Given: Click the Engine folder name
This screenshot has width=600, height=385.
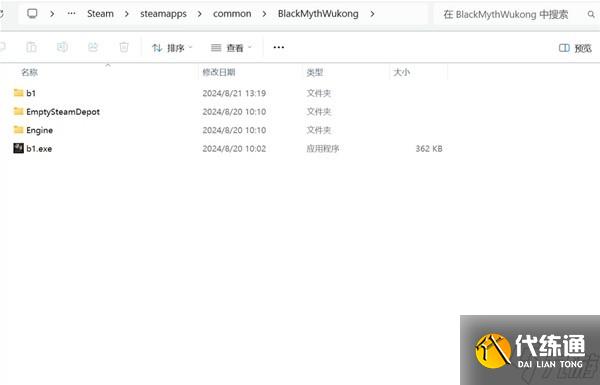Looking at the screenshot, I should tap(39, 131).
